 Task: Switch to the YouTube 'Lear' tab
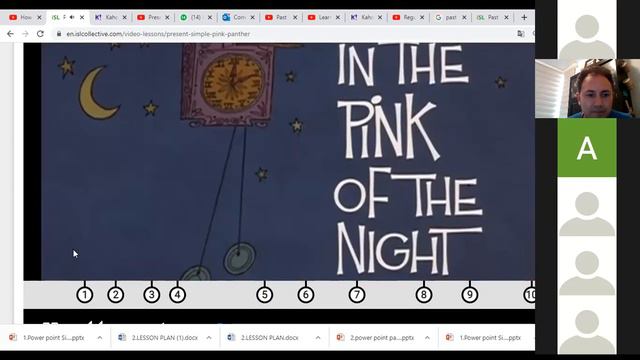324,17
